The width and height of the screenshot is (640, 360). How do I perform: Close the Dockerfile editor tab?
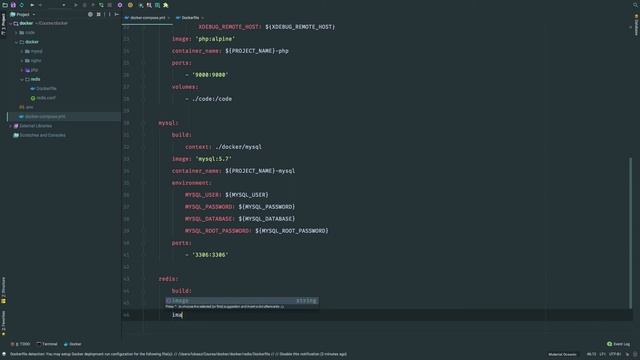(203, 18)
